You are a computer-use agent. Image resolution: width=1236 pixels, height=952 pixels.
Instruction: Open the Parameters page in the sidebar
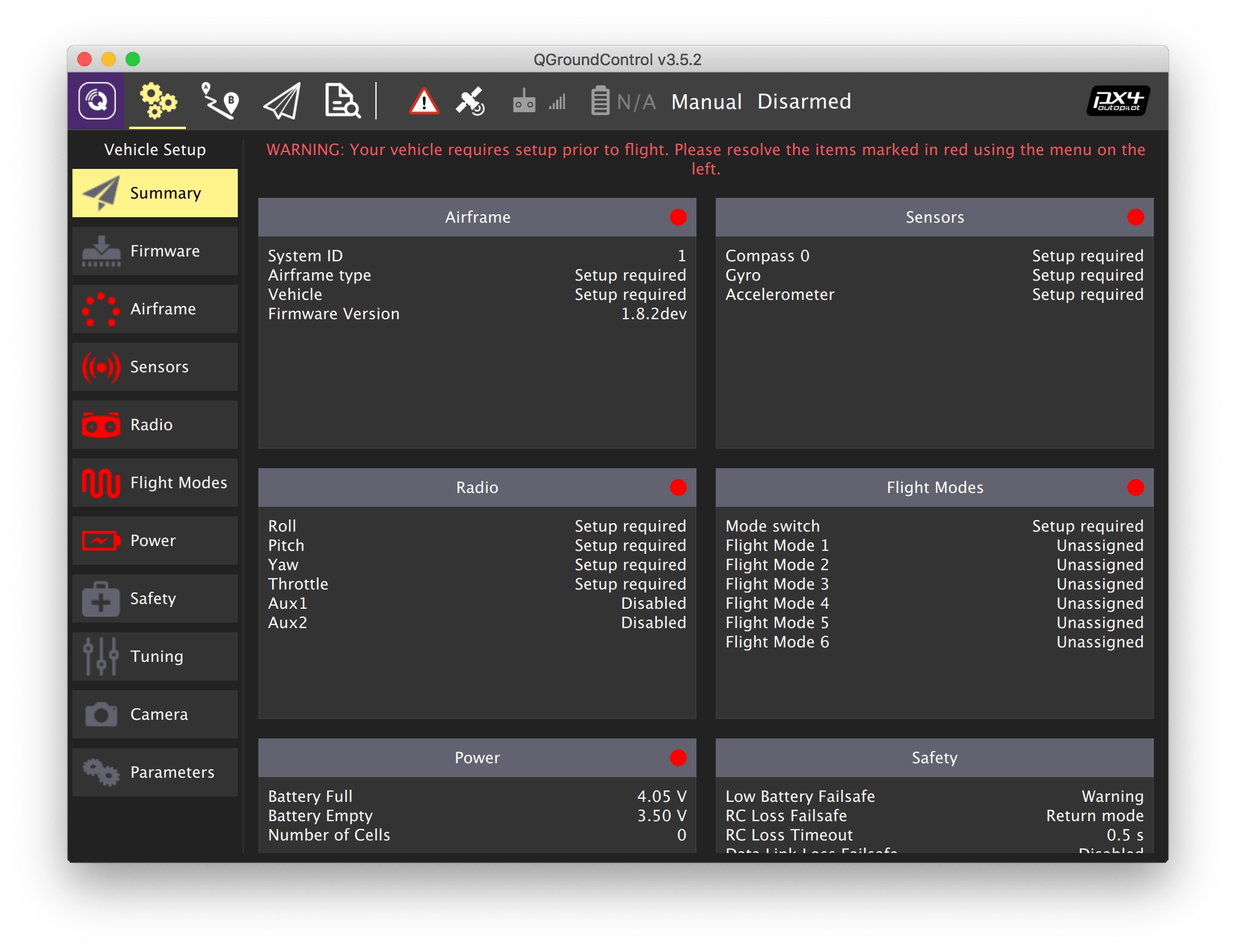click(x=155, y=772)
